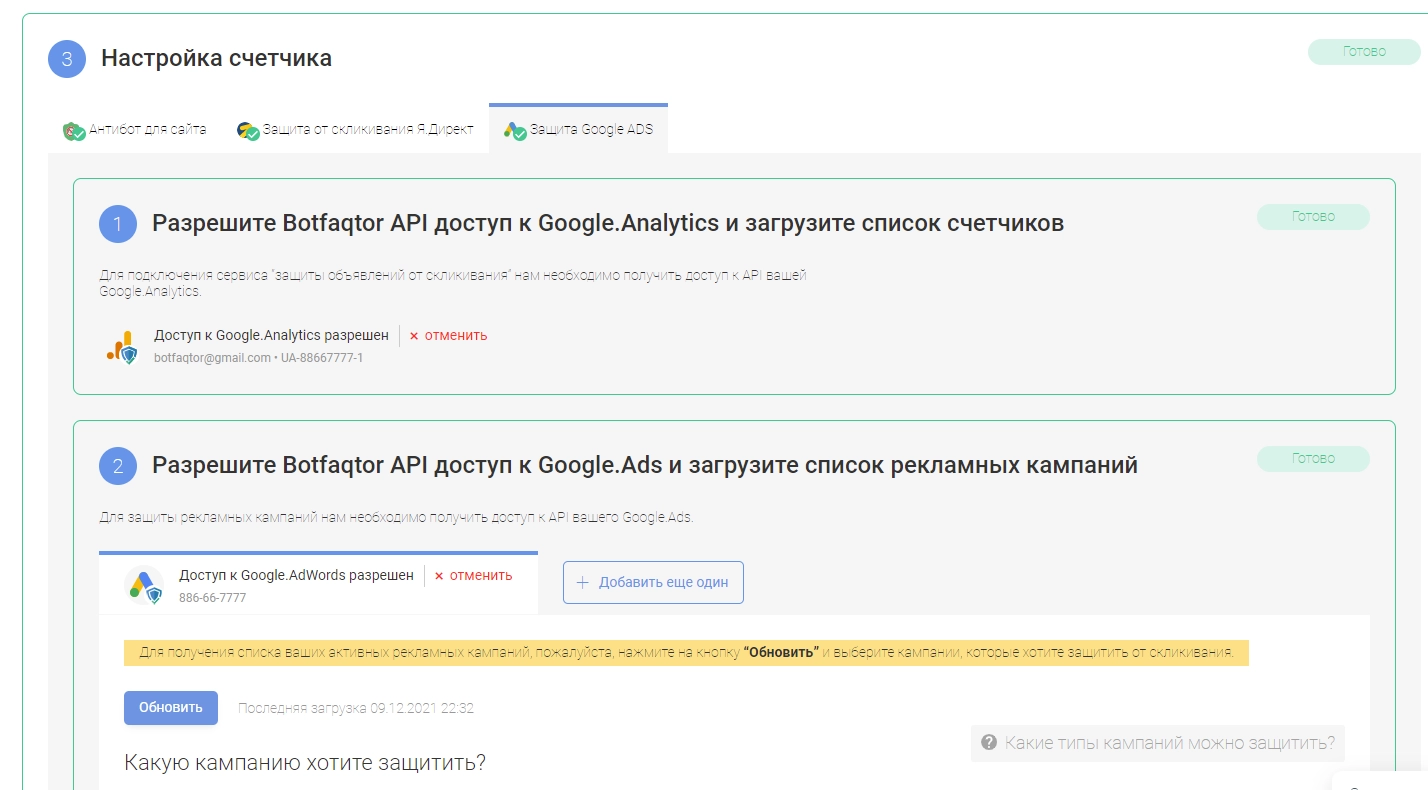Click the 'Готово' badge of Google.Ads step
This screenshot has height=790, width=1428.
coord(1312,459)
